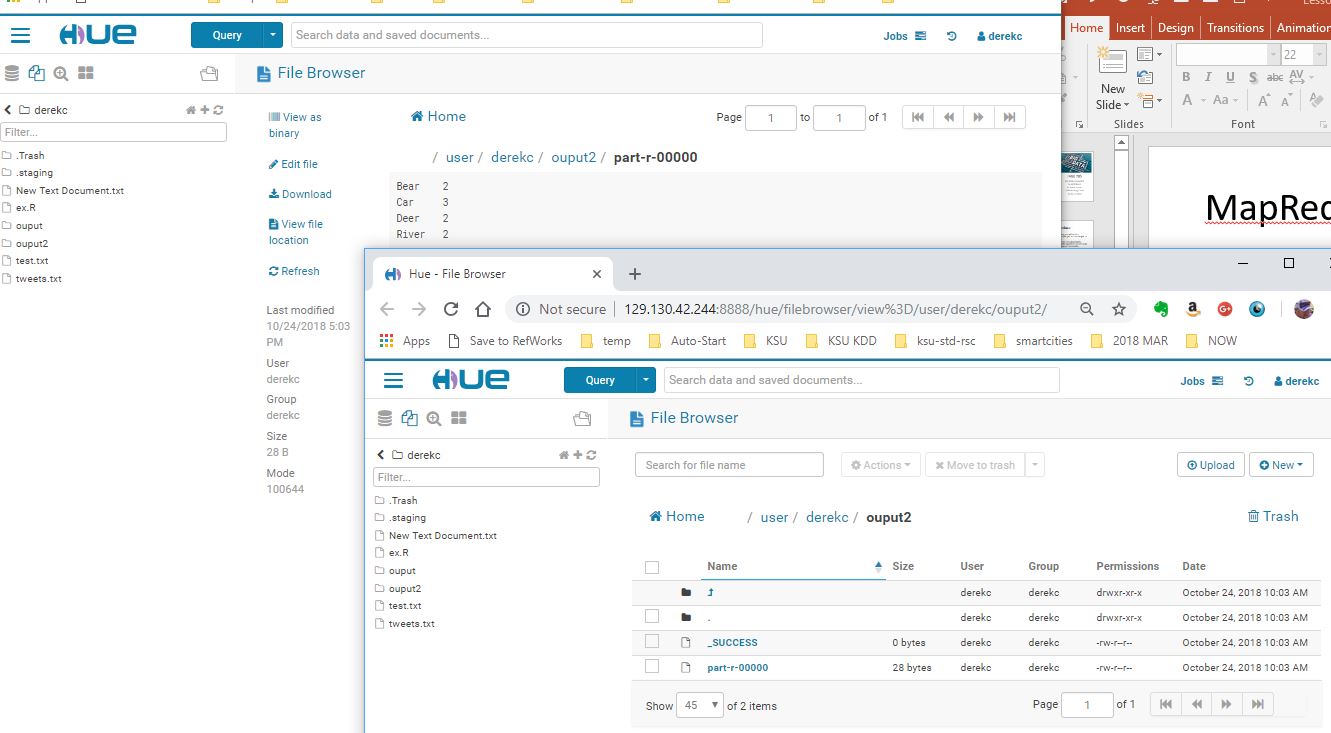Click the Upload button
Viewport: 1331px width, 733px height.
[1210, 464]
